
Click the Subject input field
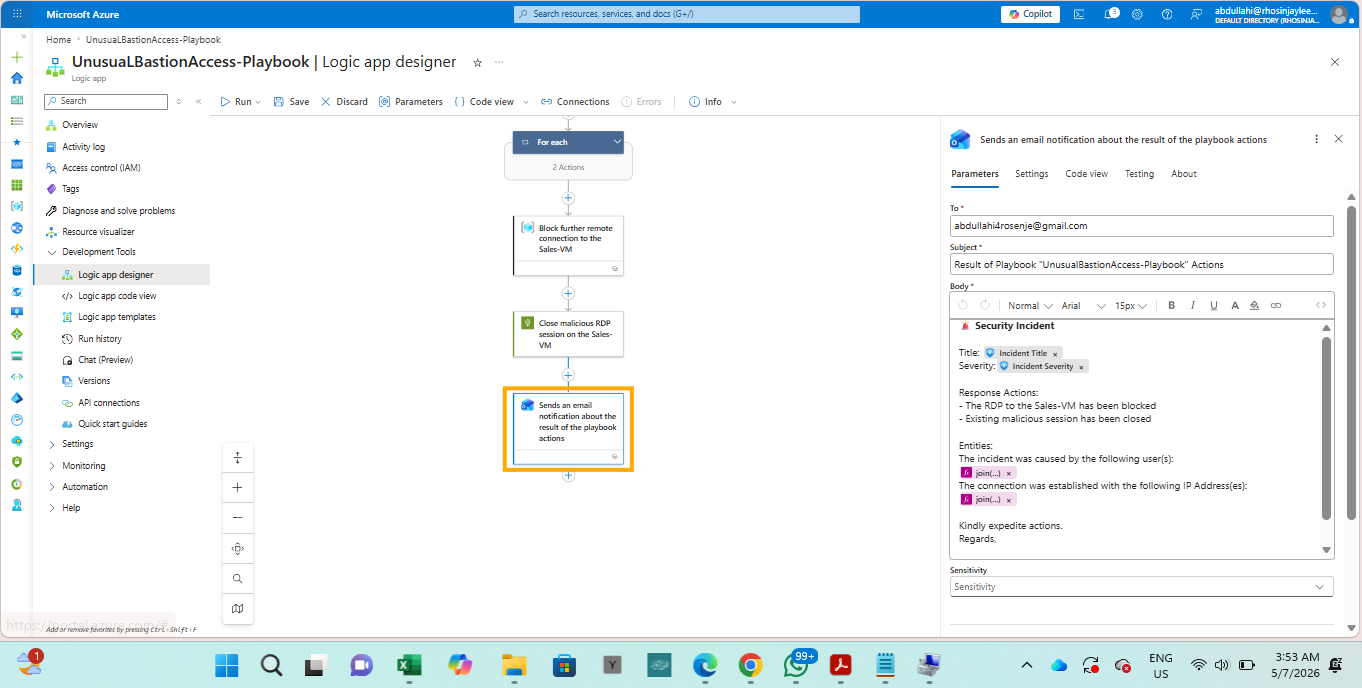coord(1141,264)
